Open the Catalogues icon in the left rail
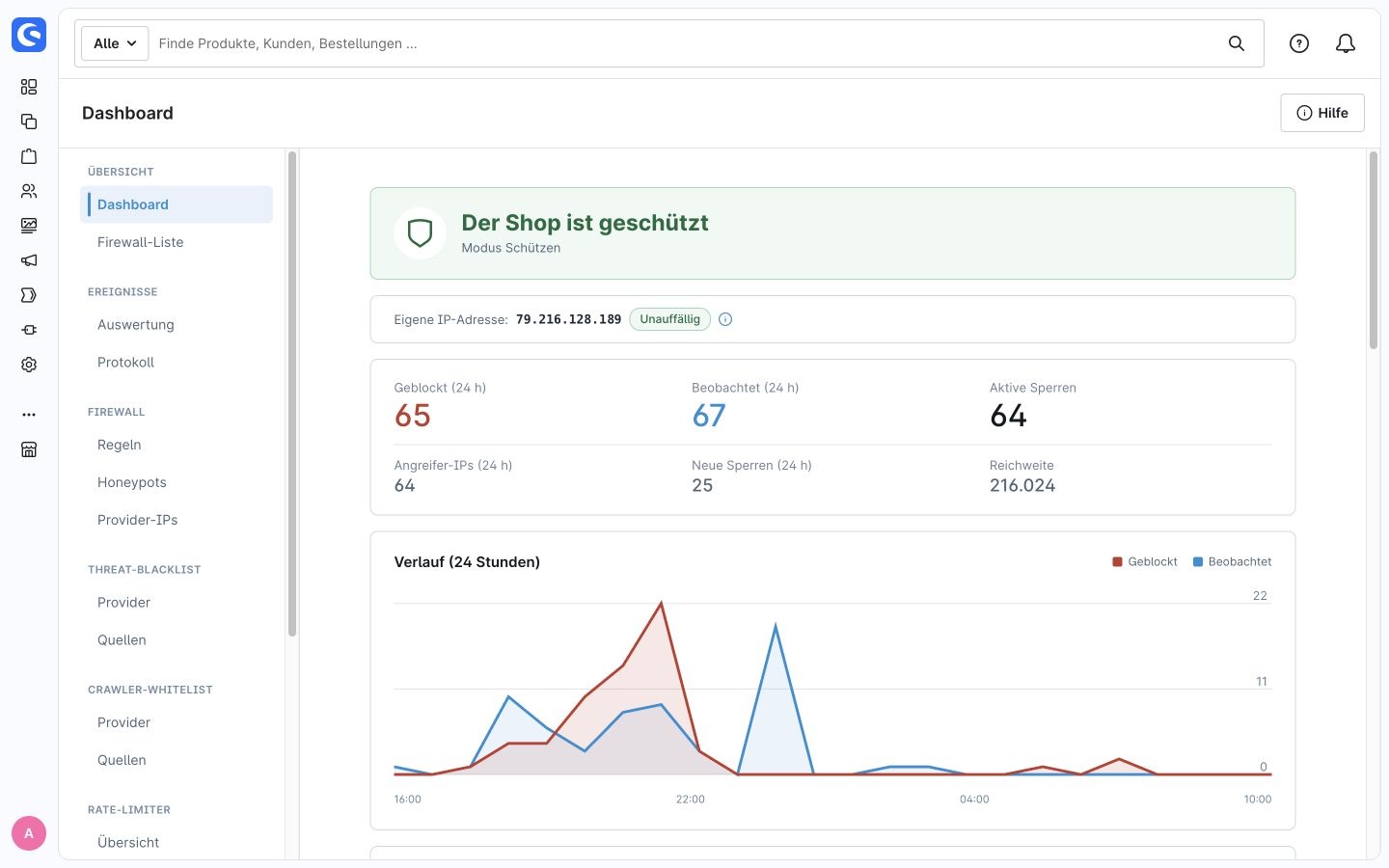The image size is (1389, 868). [x=29, y=122]
